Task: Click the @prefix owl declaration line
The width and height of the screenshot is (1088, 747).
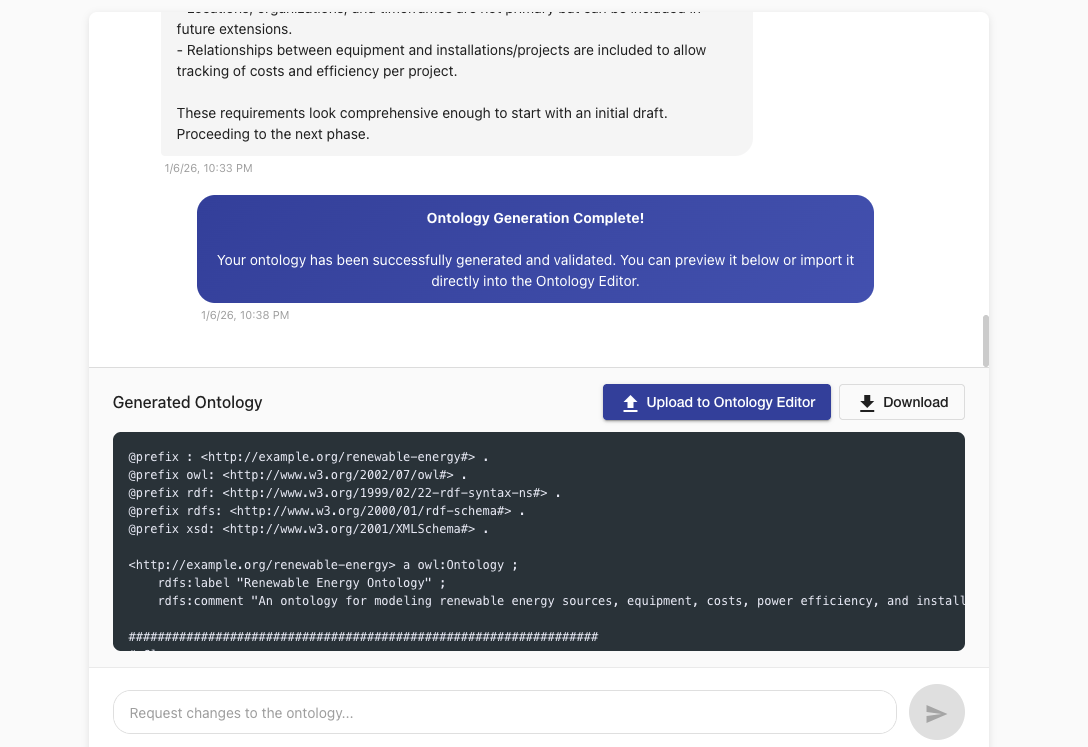Action: pyautogui.click(x=295, y=474)
